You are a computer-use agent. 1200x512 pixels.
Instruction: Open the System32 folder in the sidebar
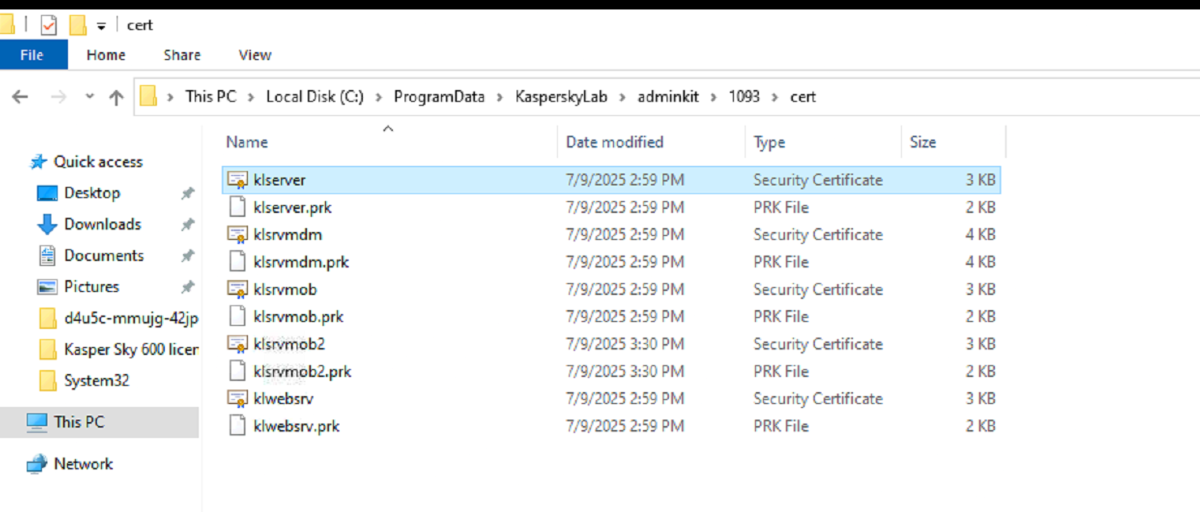pyautogui.click(x=96, y=381)
